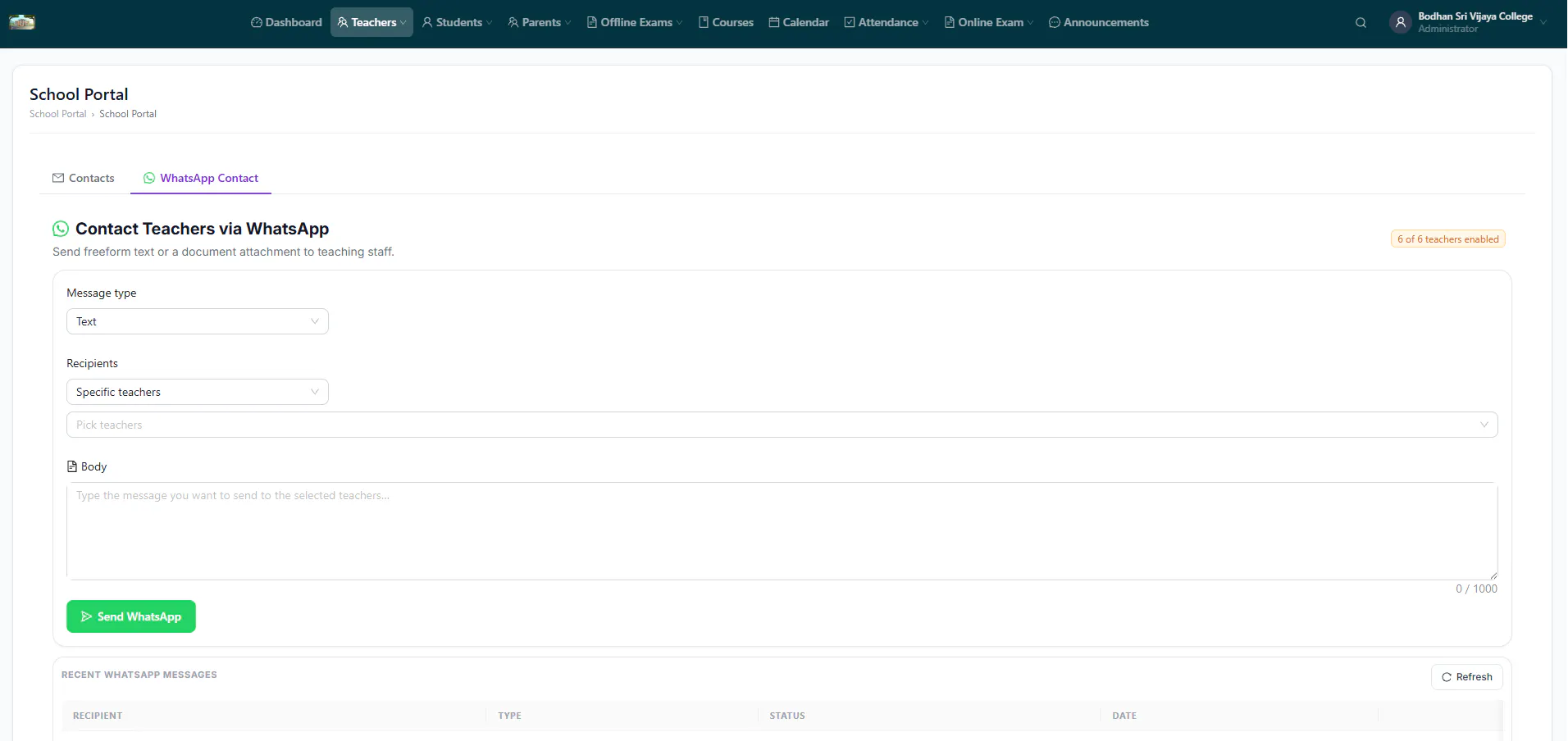Screen dimensions: 1568x741
Task: Click the 'Contact Teachers via WhatsApp' heading
Action: point(203,229)
